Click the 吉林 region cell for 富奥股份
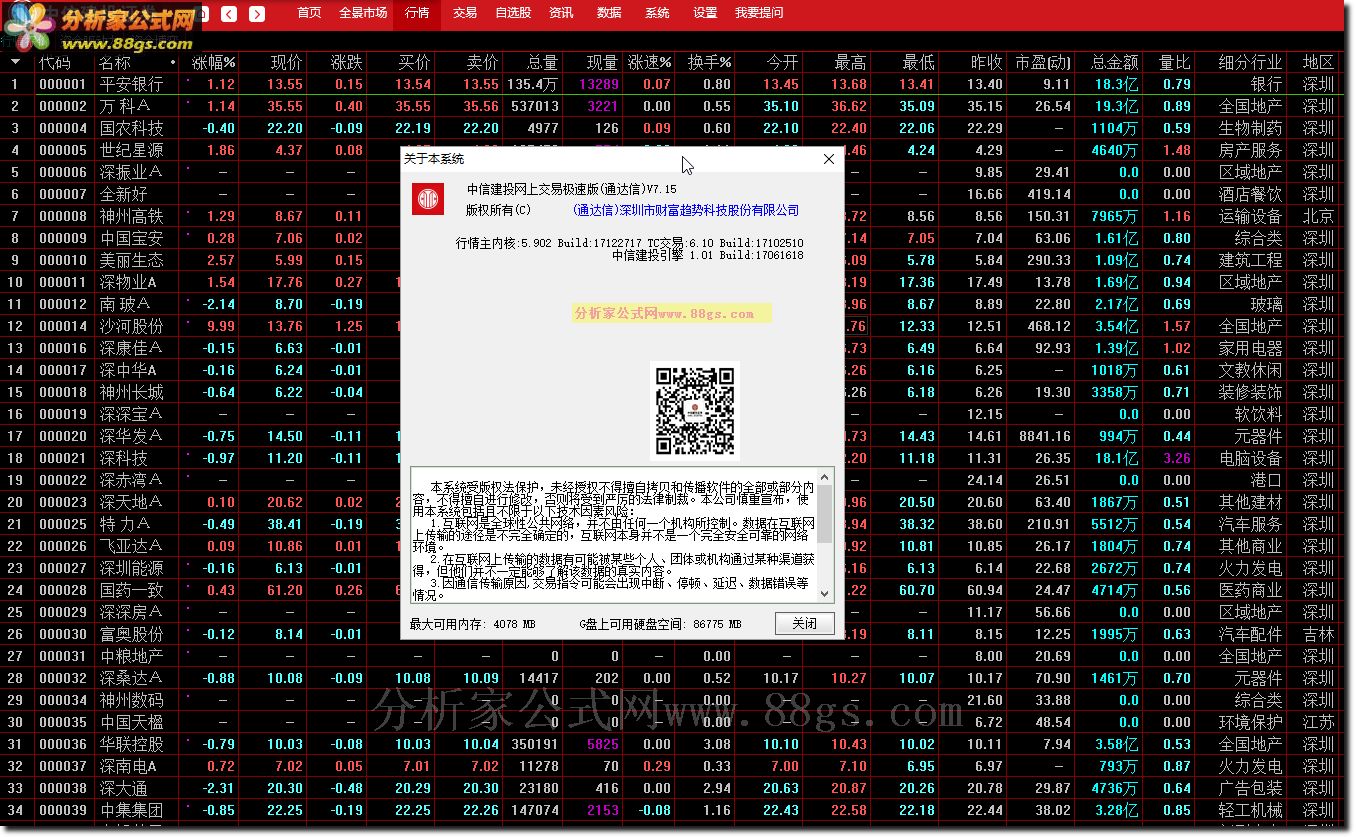The image size is (1356, 837). tap(1318, 634)
